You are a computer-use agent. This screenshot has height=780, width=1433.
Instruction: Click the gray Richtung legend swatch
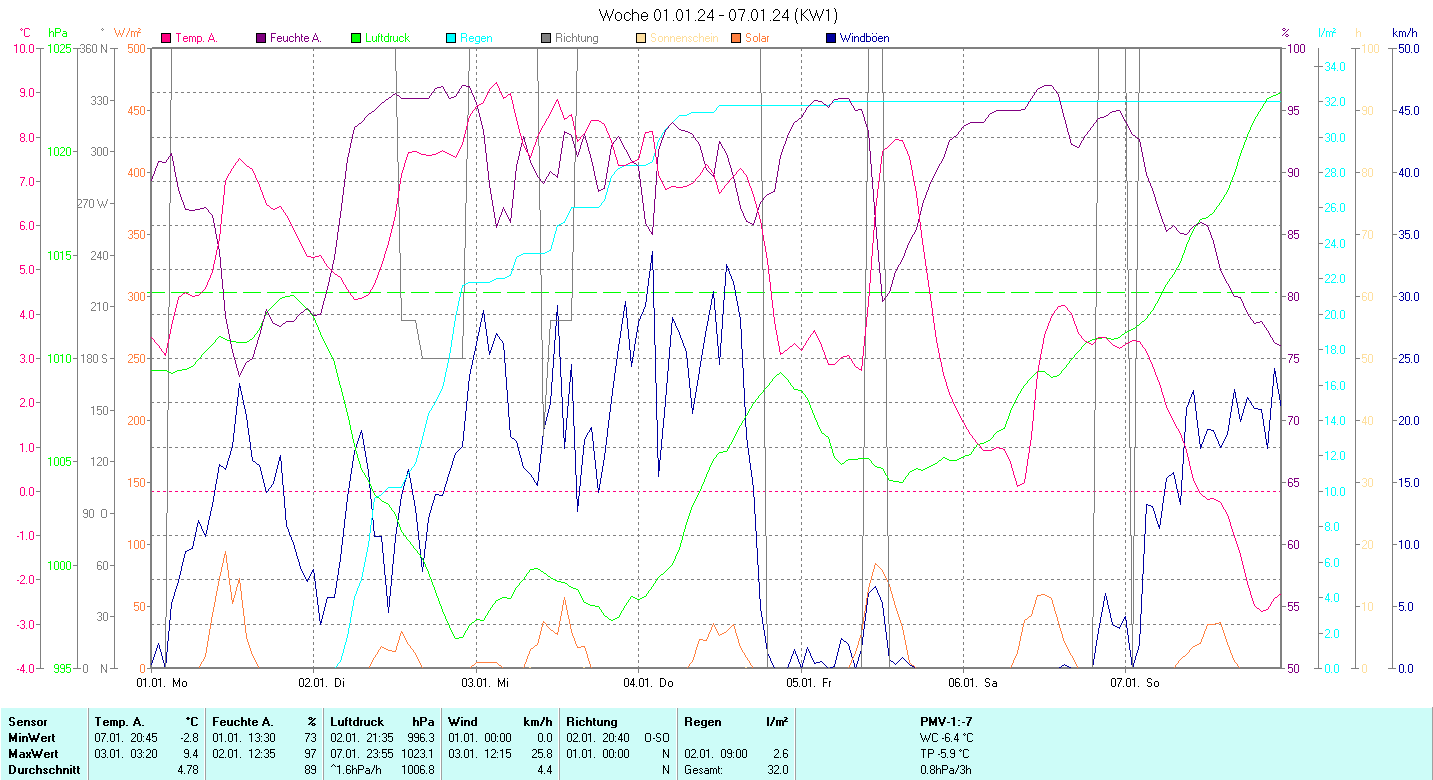546,38
